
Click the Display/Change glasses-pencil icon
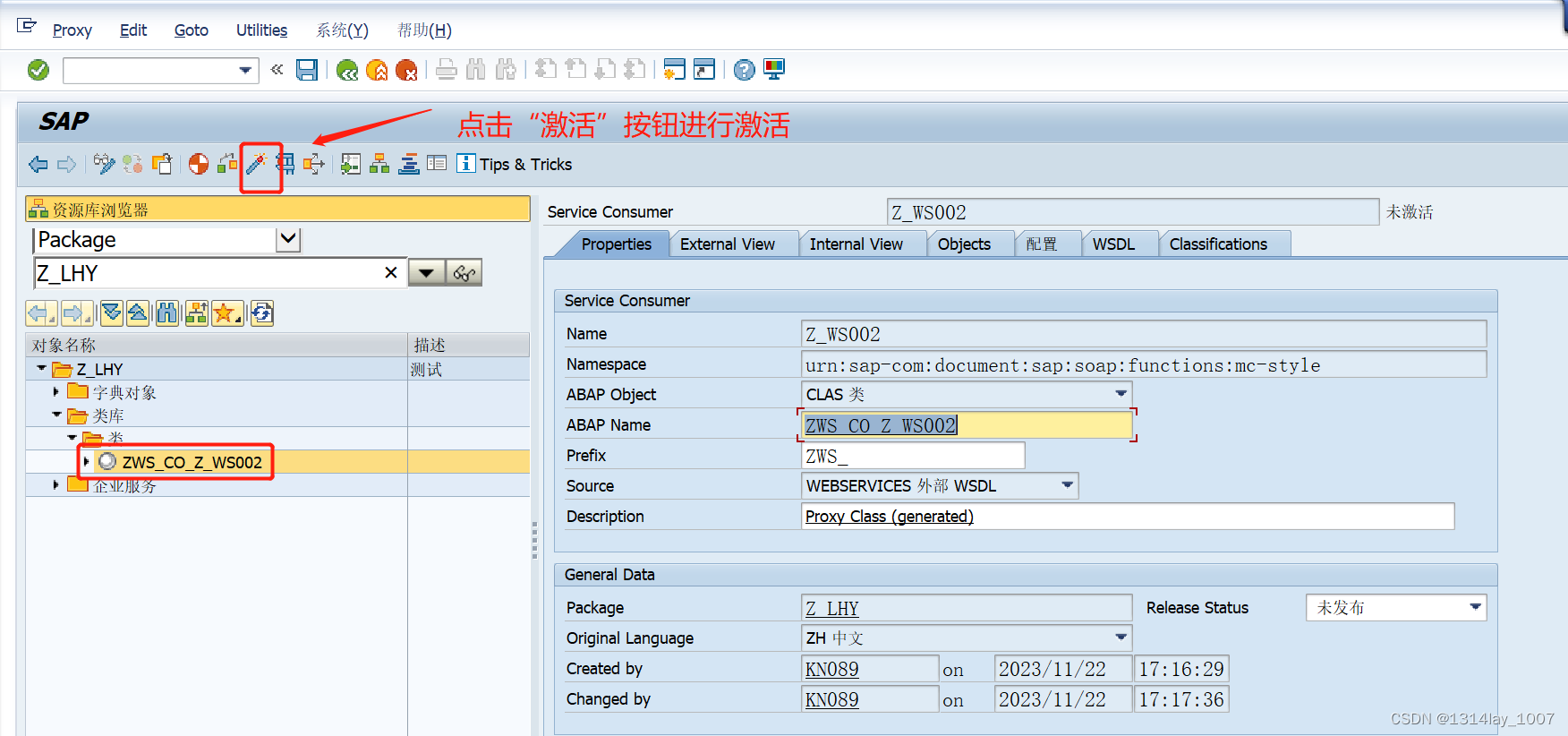(104, 164)
